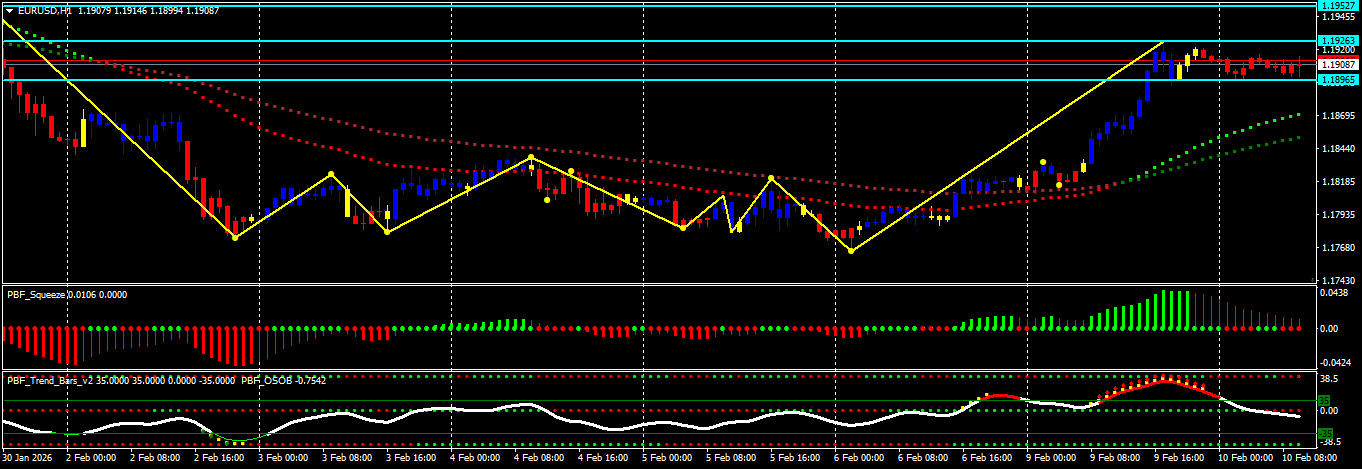Image resolution: width=1362 pixels, height=469 pixels.
Task: Click the 0.0438 Squeeze scale value
Action: click(x=1336, y=292)
